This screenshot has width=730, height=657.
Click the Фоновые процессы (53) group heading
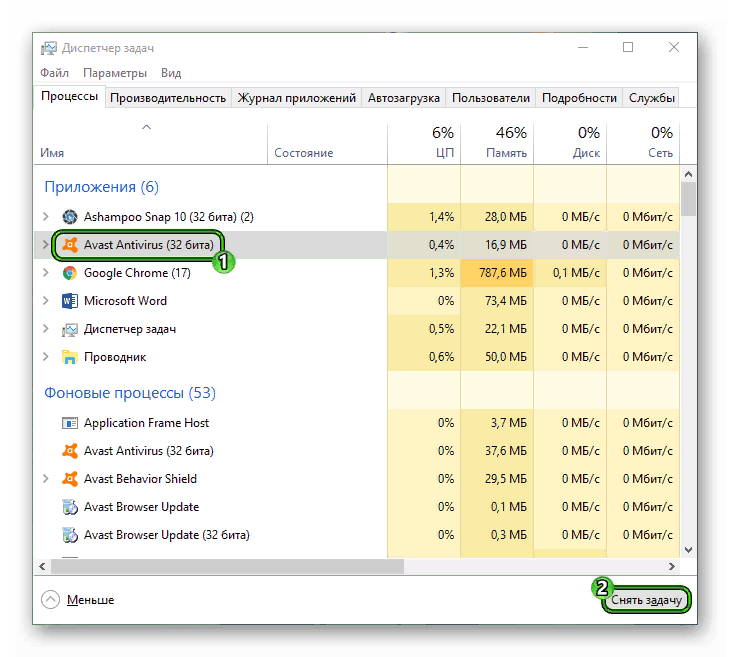coord(130,393)
